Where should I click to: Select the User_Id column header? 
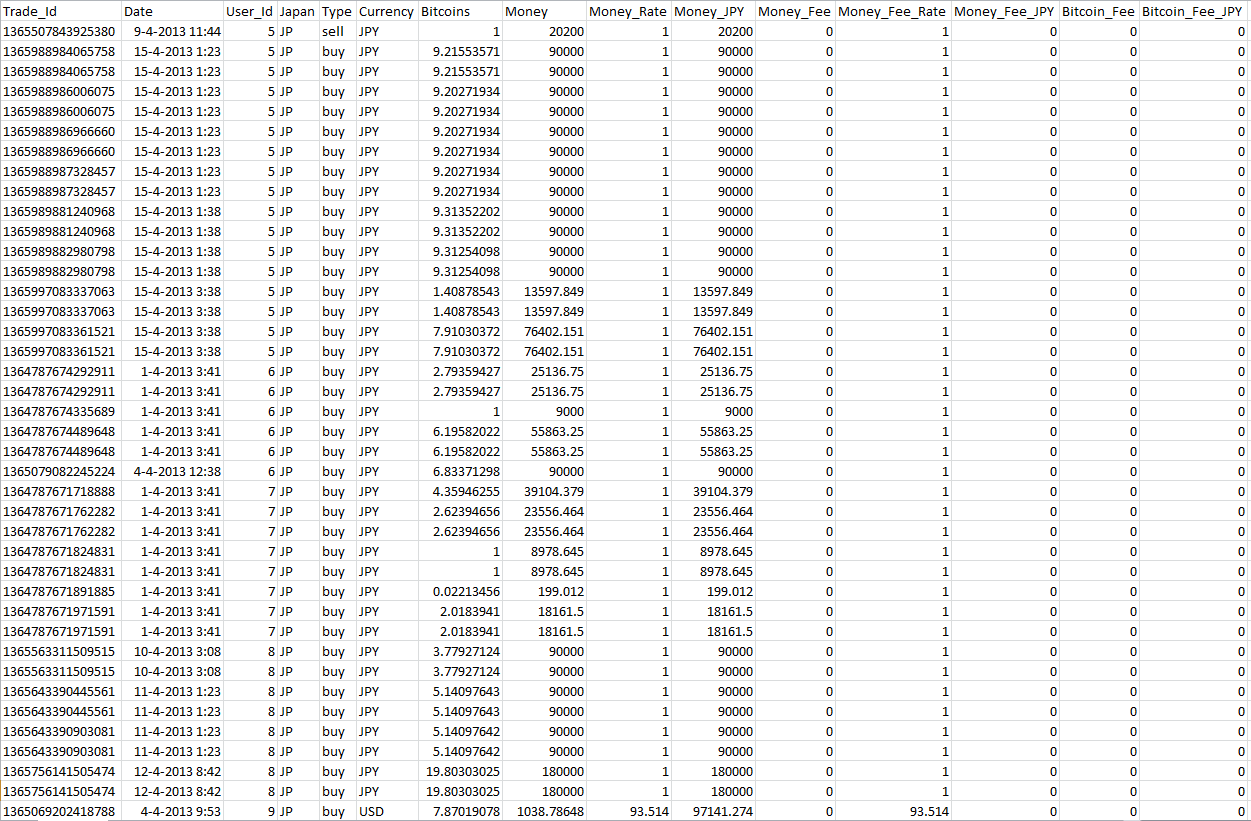(250, 11)
